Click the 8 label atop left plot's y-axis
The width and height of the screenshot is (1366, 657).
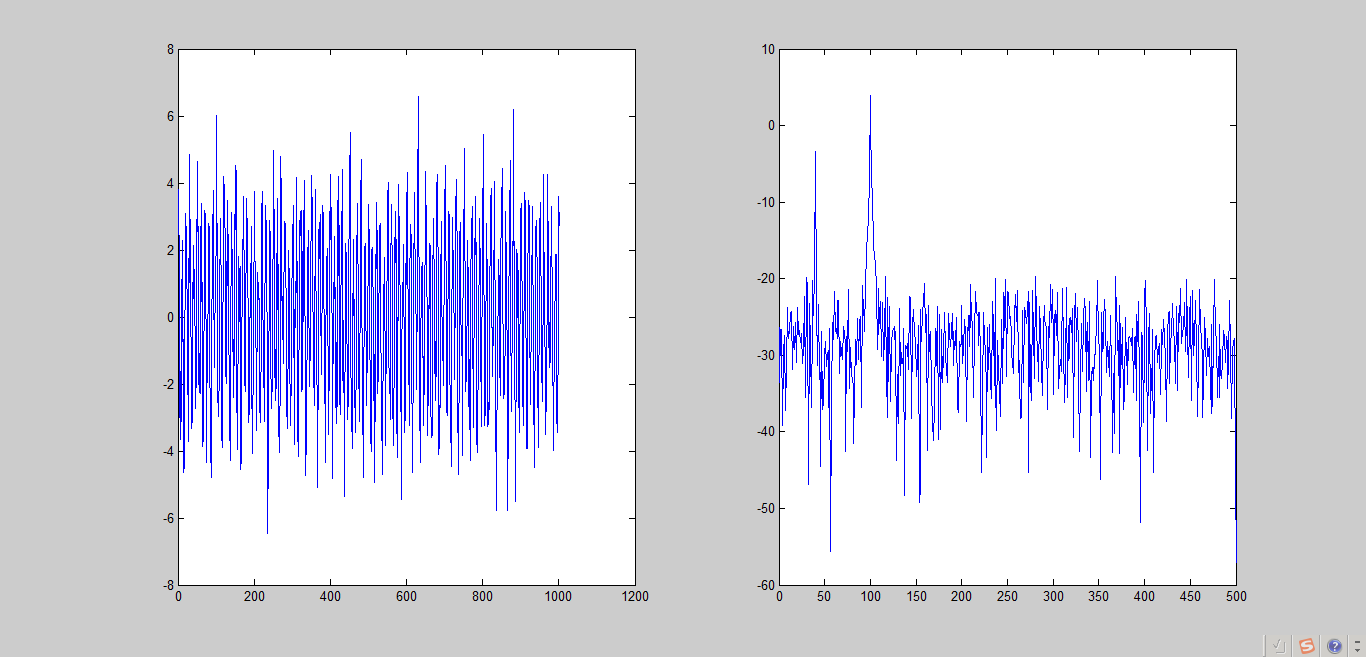(170, 49)
